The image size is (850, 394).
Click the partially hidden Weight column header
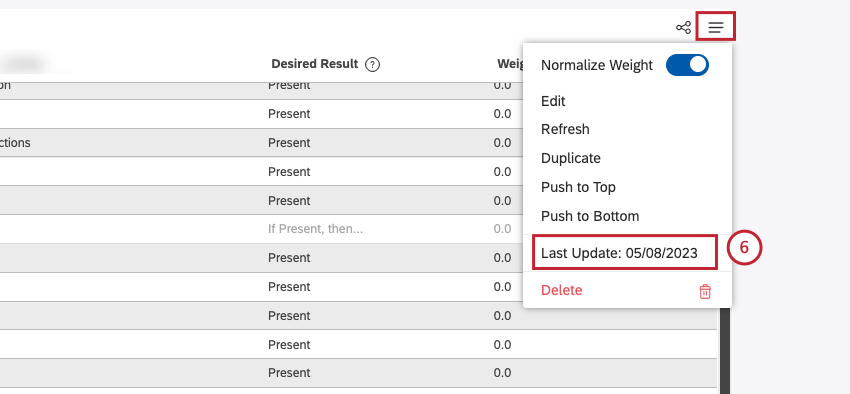(510, 64)
